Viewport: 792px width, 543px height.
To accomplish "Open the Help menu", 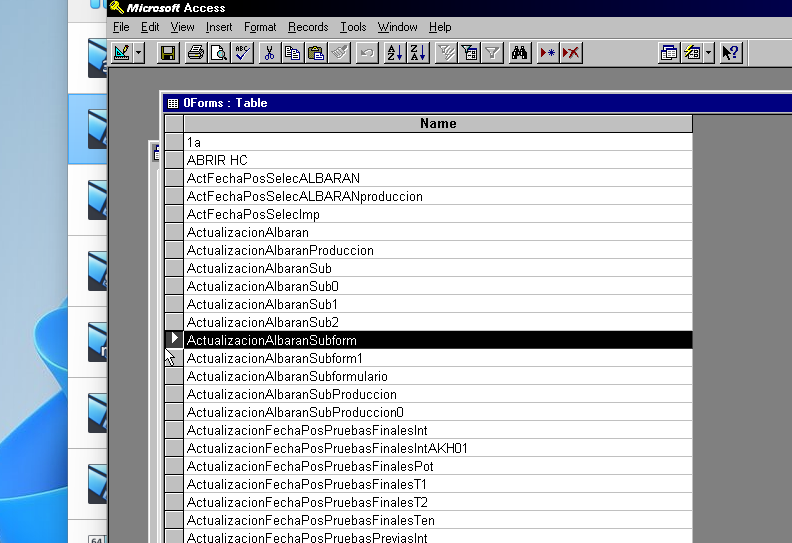I will pyautogui.click(x=440, y=27).
